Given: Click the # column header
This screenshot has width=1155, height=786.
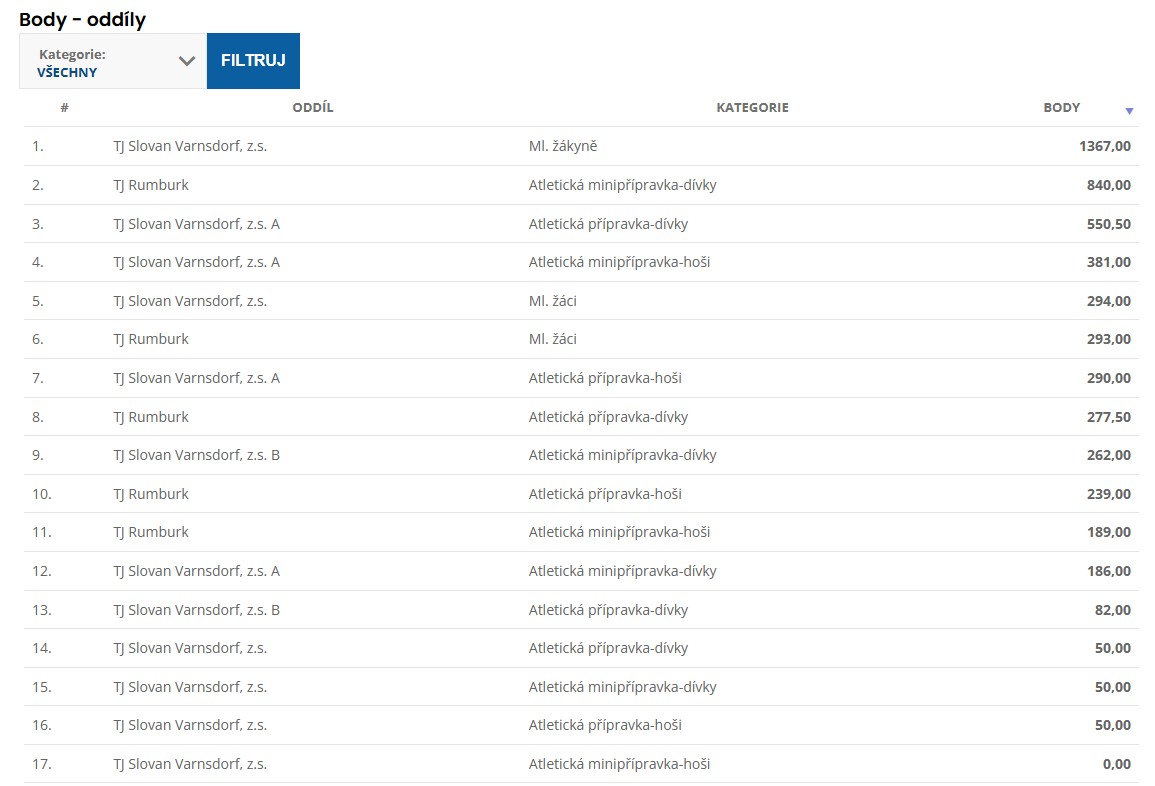Looking at the screenshot, I should (64, 108).
